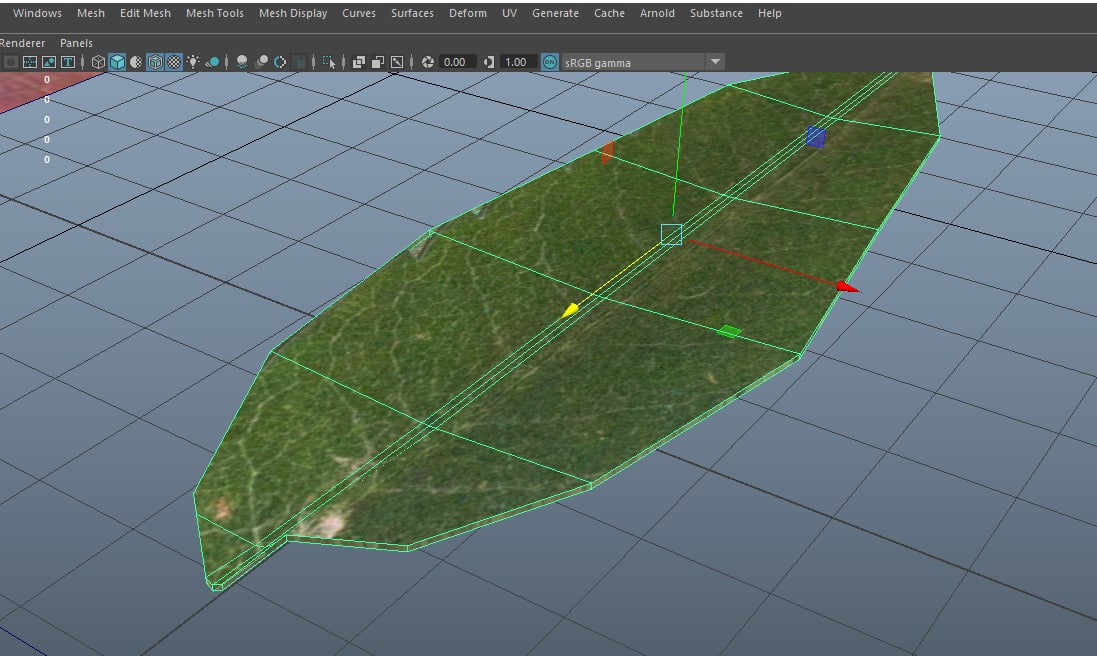1097x656 pixels.
Task: Open the Cache menu
Action: [609, 13]
